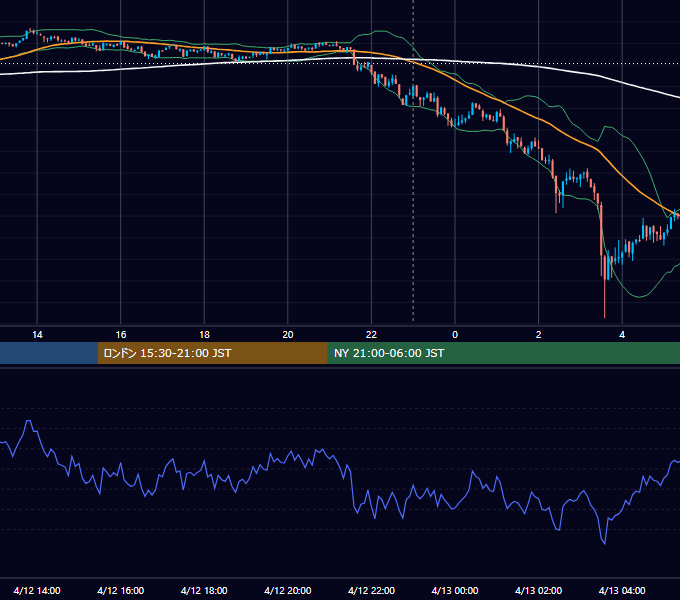Click the 4 hour label on price chart axis
This screenshot has height=600, width=680.
click(x=622, y=335)
